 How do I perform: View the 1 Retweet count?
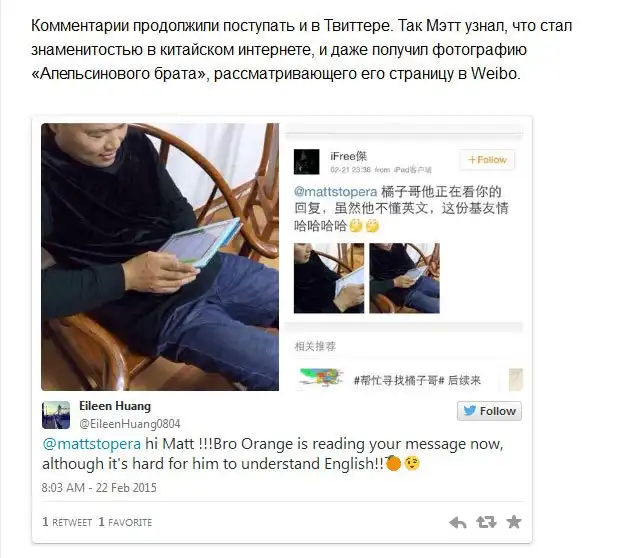point(67,522)
